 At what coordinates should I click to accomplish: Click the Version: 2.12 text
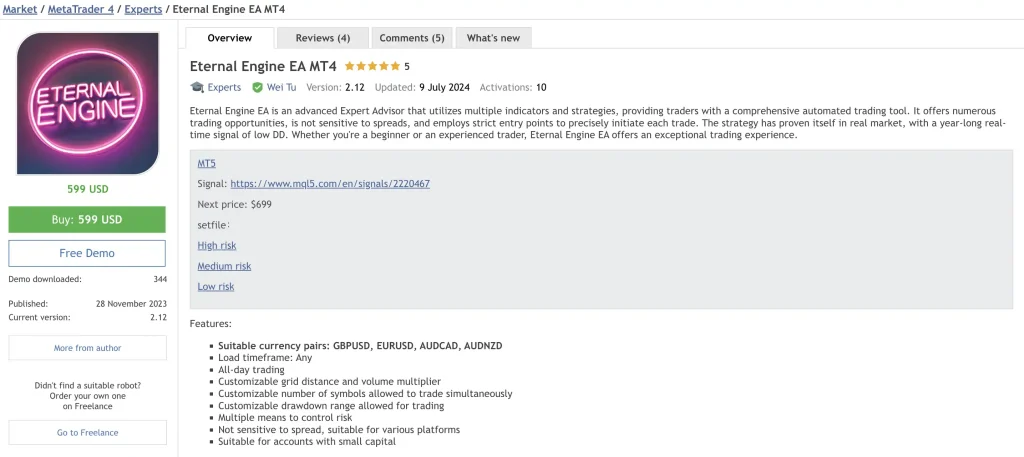(335, 87)
